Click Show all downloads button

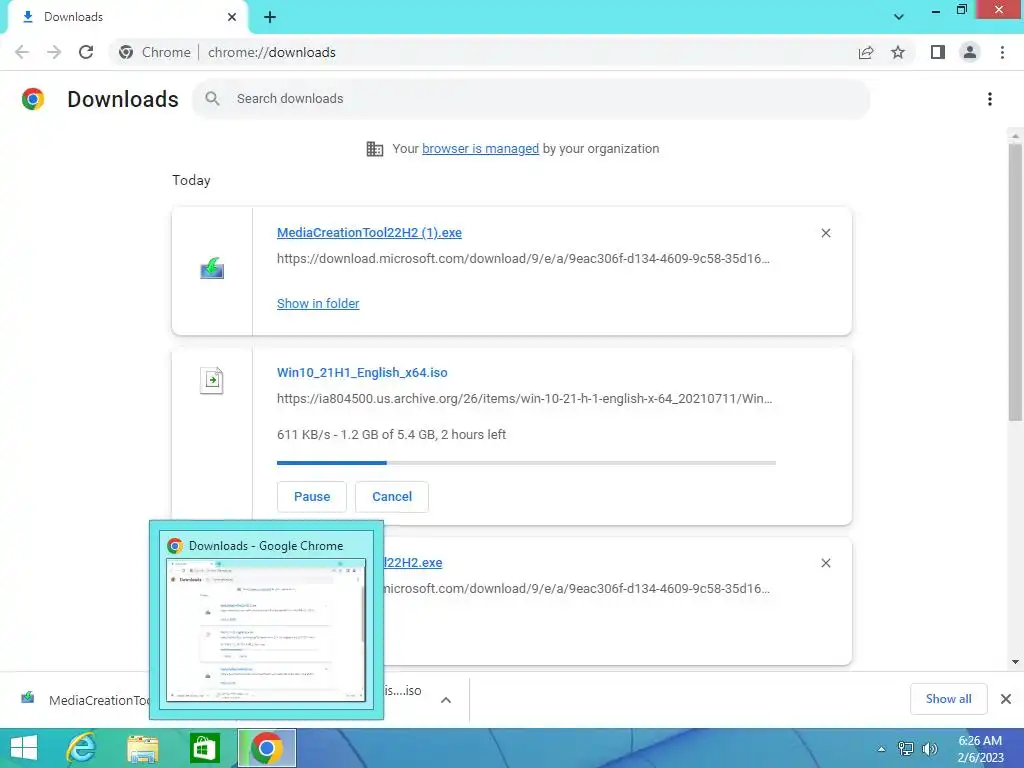pyautogui.click(x=948, y=699)
